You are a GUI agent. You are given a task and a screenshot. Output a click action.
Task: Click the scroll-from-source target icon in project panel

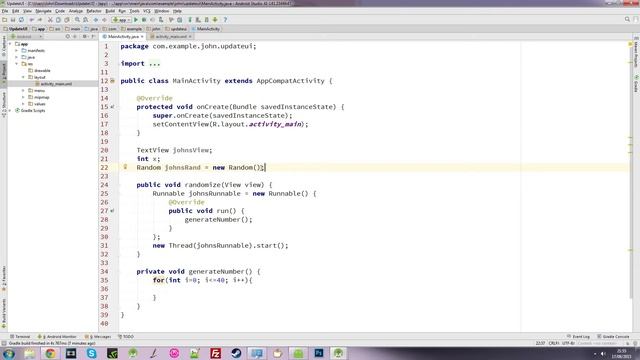coord(68,36)
